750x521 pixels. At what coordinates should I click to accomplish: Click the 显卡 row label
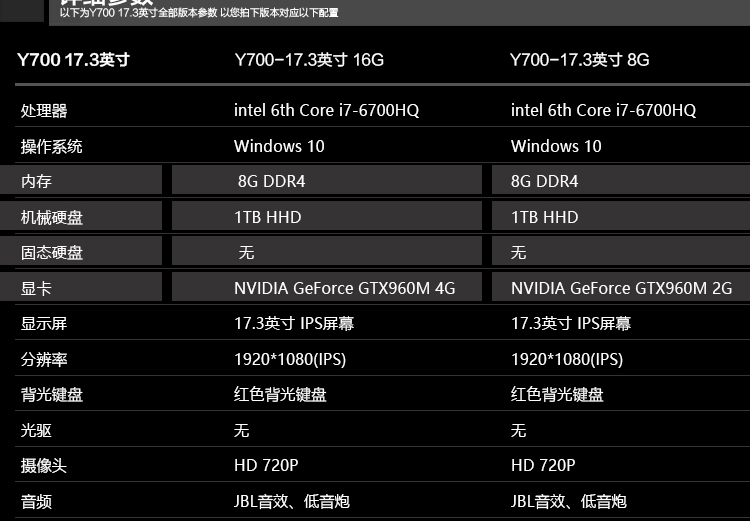[x=36, y=288]
